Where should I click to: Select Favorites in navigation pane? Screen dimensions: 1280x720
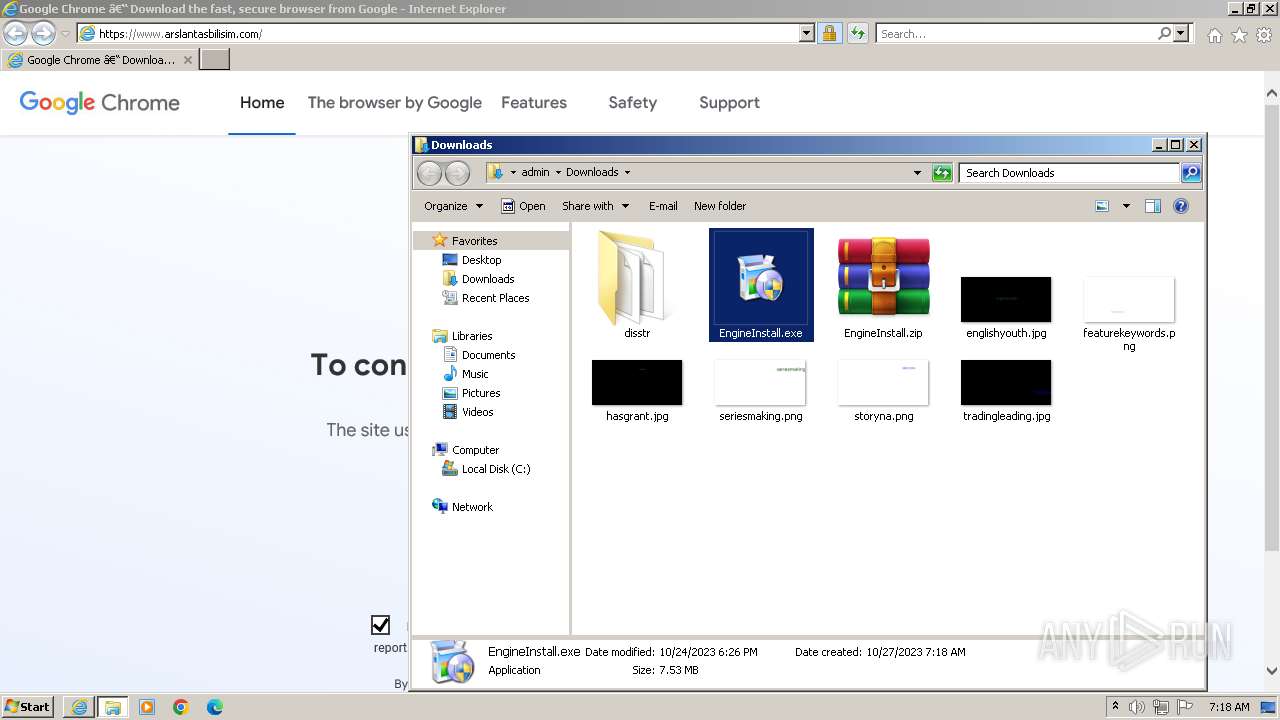474,241
